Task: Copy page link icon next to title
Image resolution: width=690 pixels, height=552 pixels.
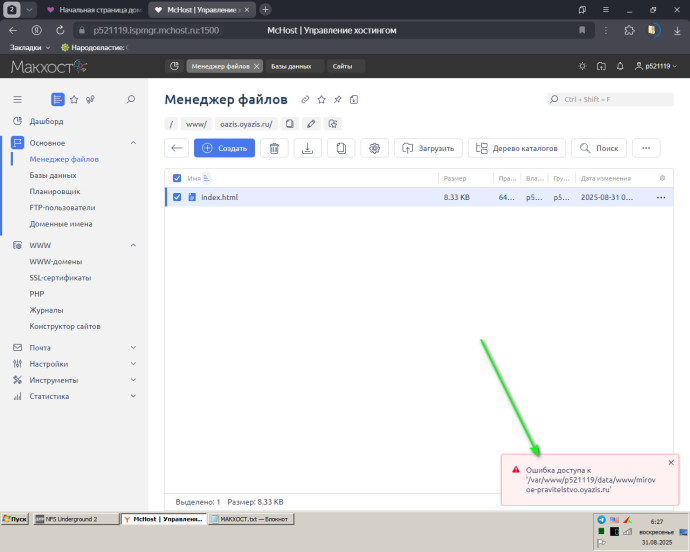Action: click(305, 99)
